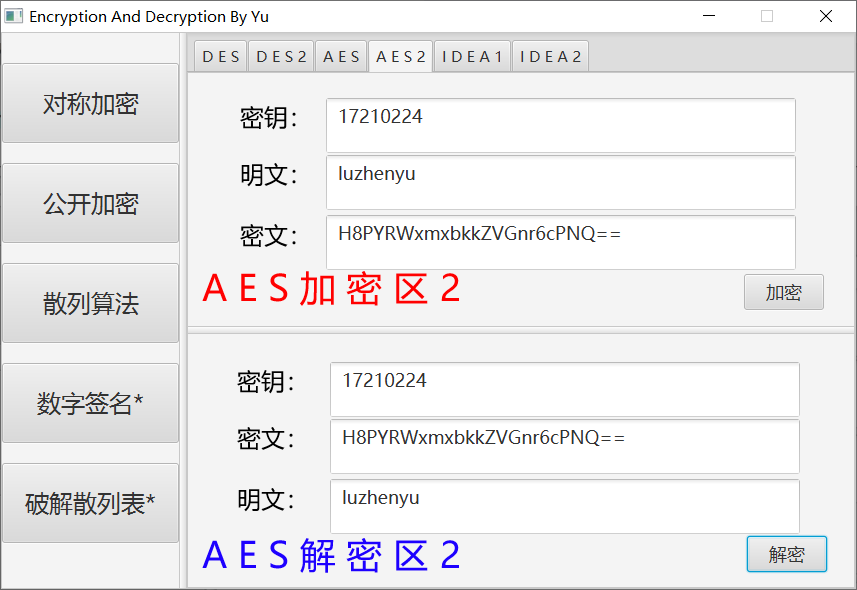Switch to the DES tab

tap(220, 56)
